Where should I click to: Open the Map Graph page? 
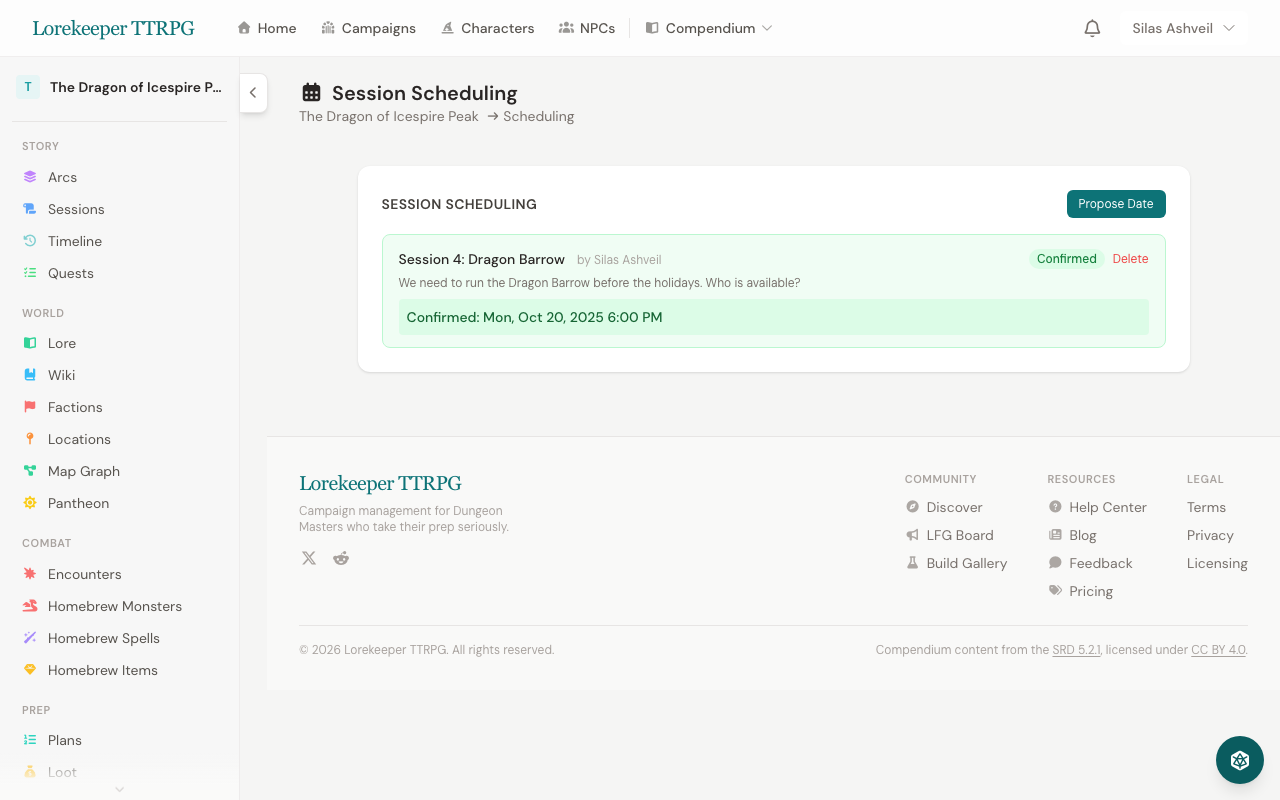click(84, 470)
